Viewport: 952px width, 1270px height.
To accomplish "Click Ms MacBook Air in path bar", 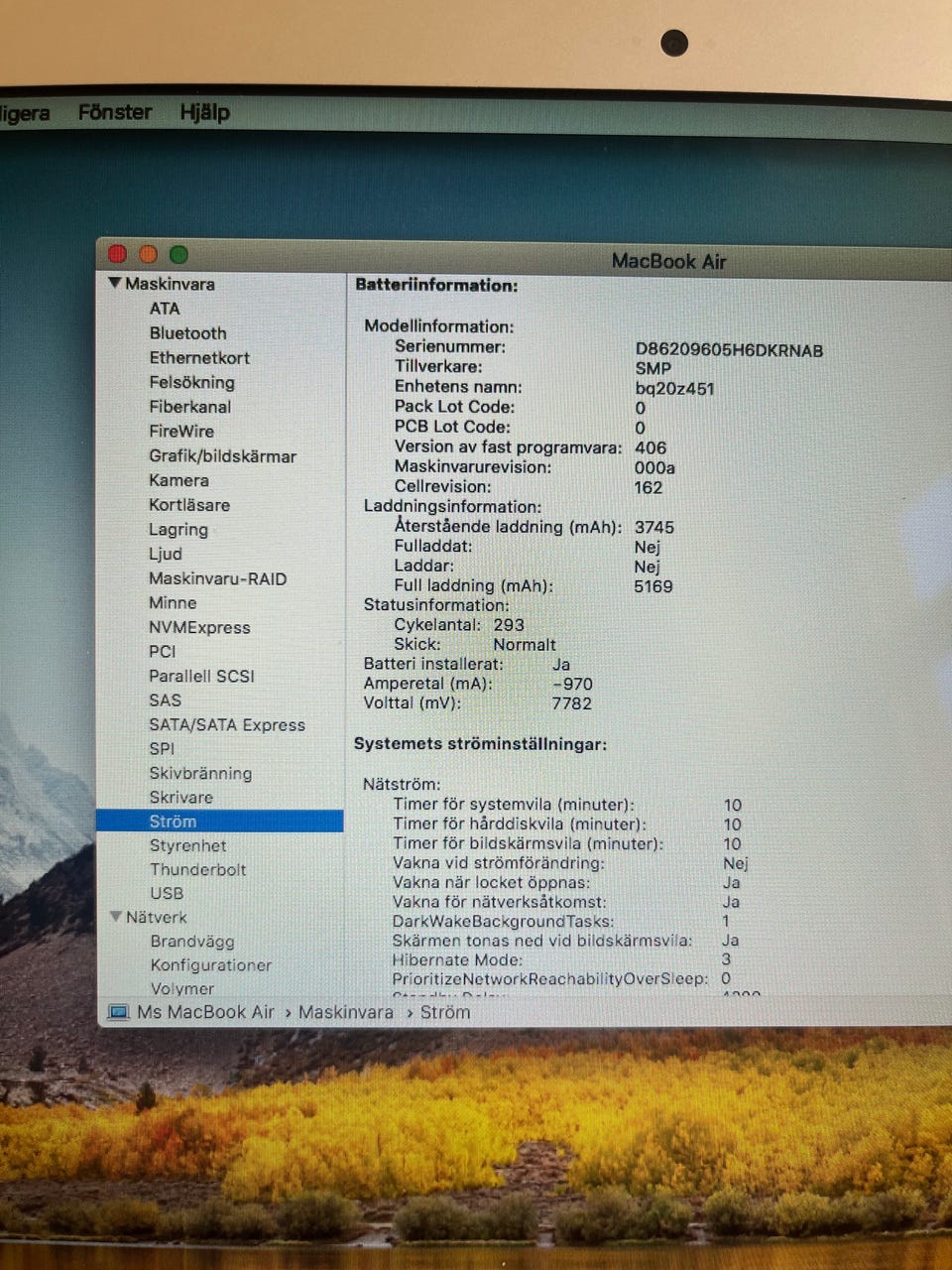I will [x=205, y=1012].
